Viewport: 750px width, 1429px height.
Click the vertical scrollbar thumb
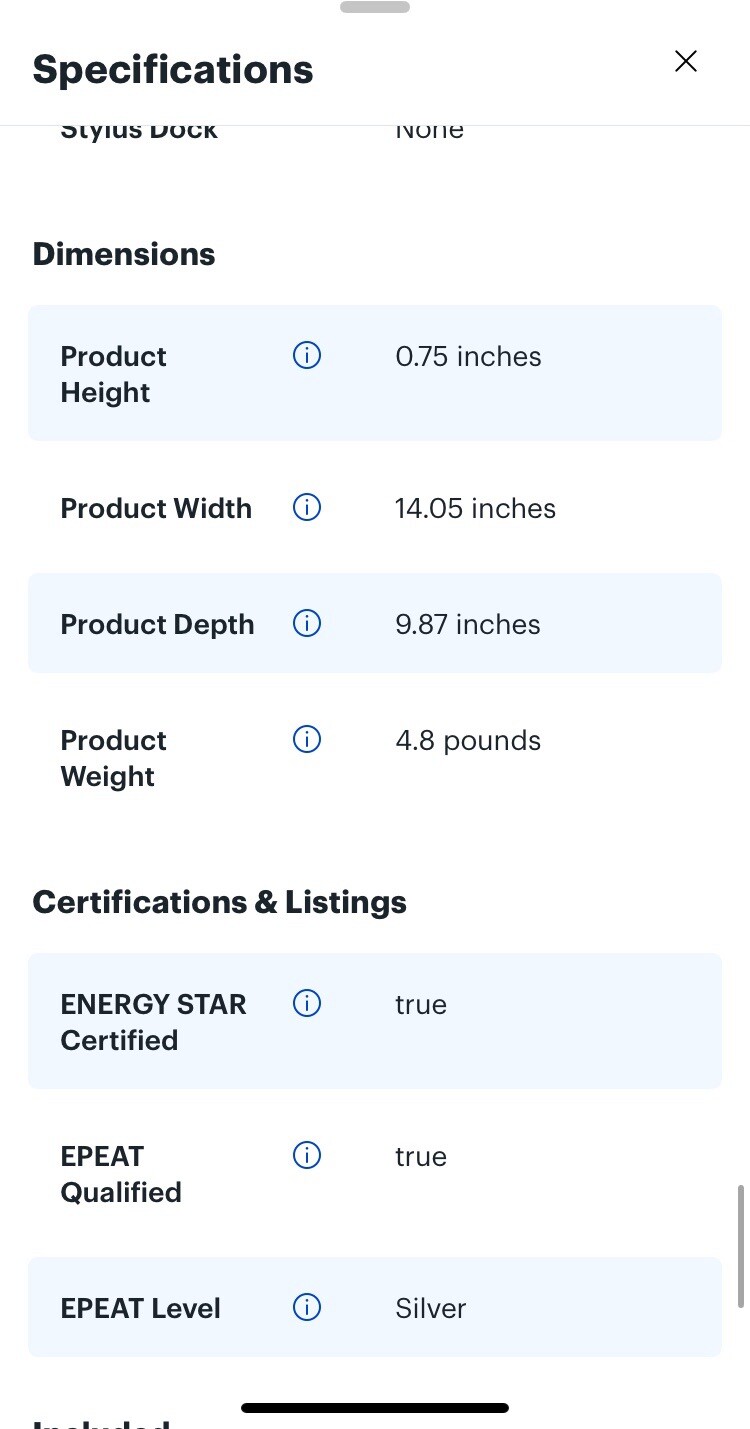(x=741, y=1246)
